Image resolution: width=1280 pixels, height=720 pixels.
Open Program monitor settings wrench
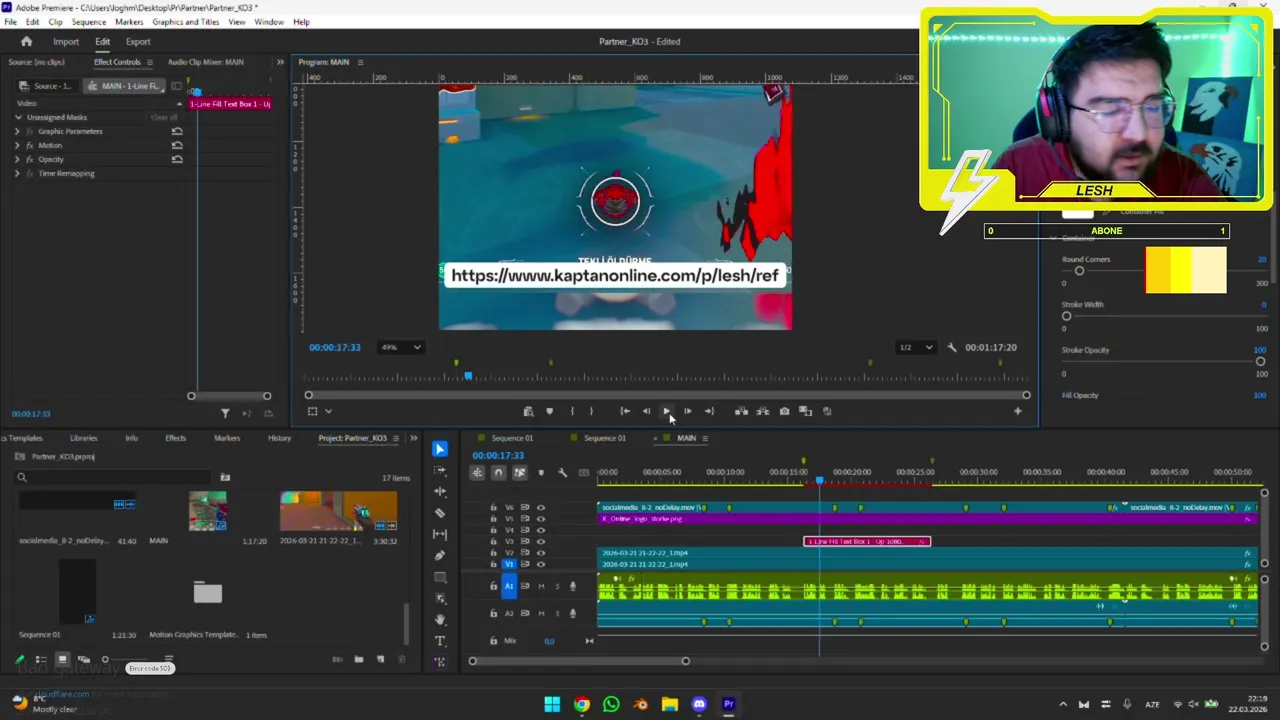(952, 347)
